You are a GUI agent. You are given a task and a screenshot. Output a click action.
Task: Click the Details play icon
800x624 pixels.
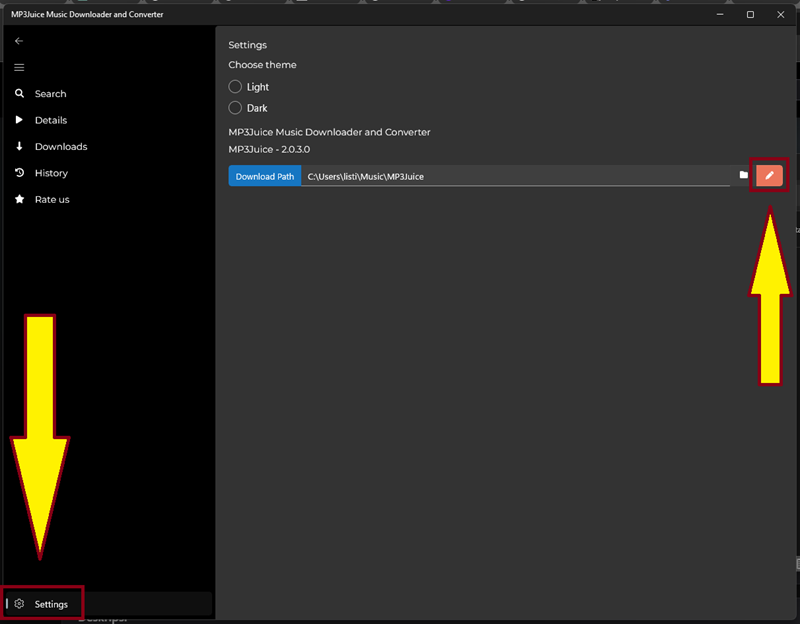[x=19, y=120]
